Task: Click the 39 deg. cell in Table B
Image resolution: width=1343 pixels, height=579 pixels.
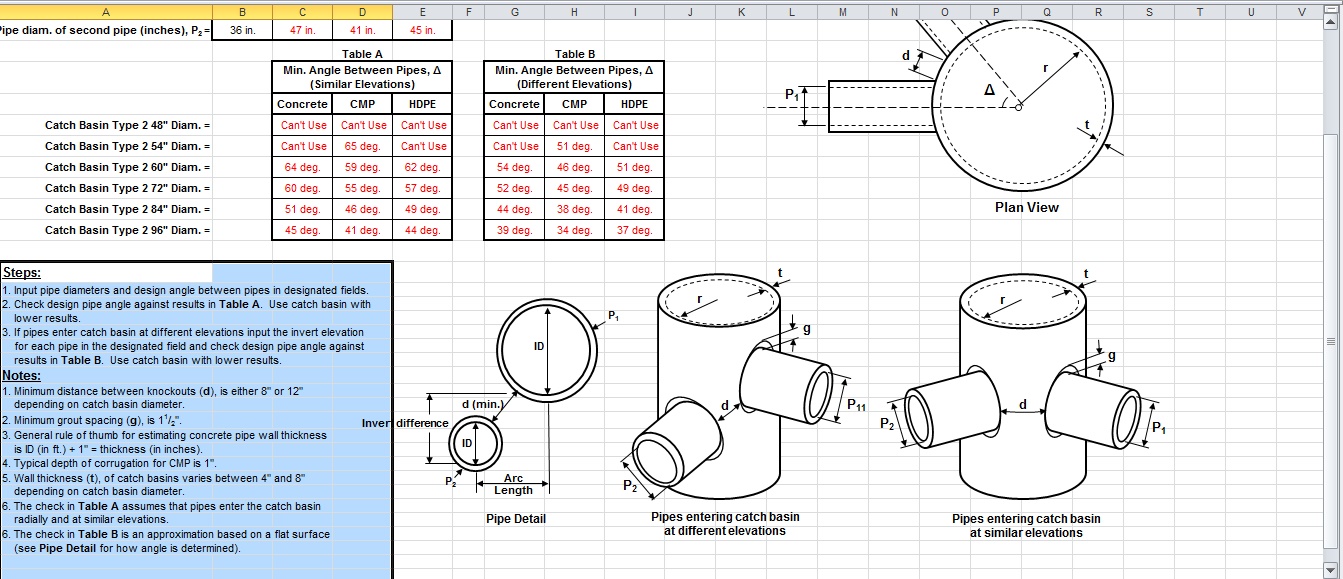Action: pos(514,229)
